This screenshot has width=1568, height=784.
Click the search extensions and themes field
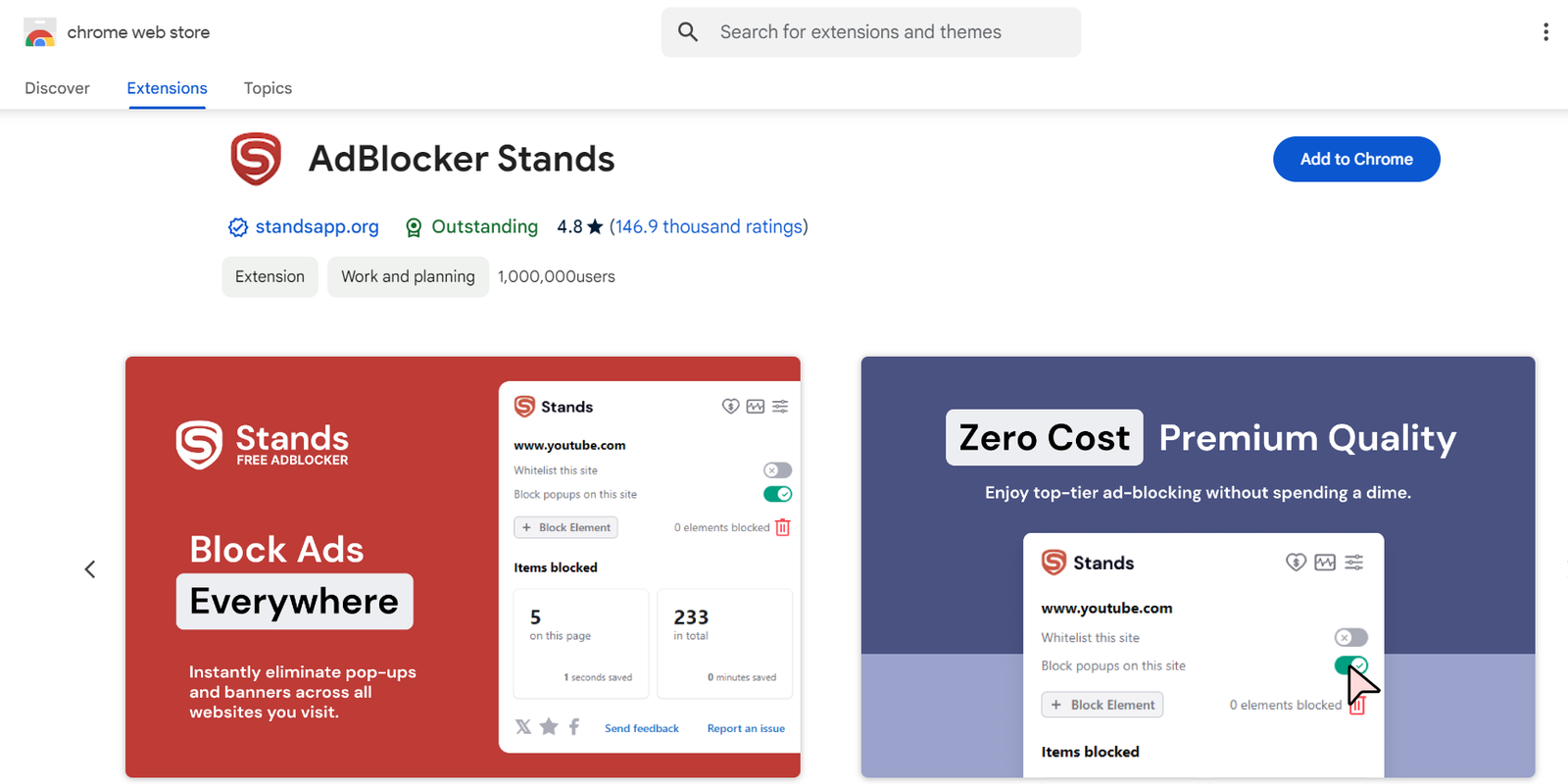pos(882,32)
